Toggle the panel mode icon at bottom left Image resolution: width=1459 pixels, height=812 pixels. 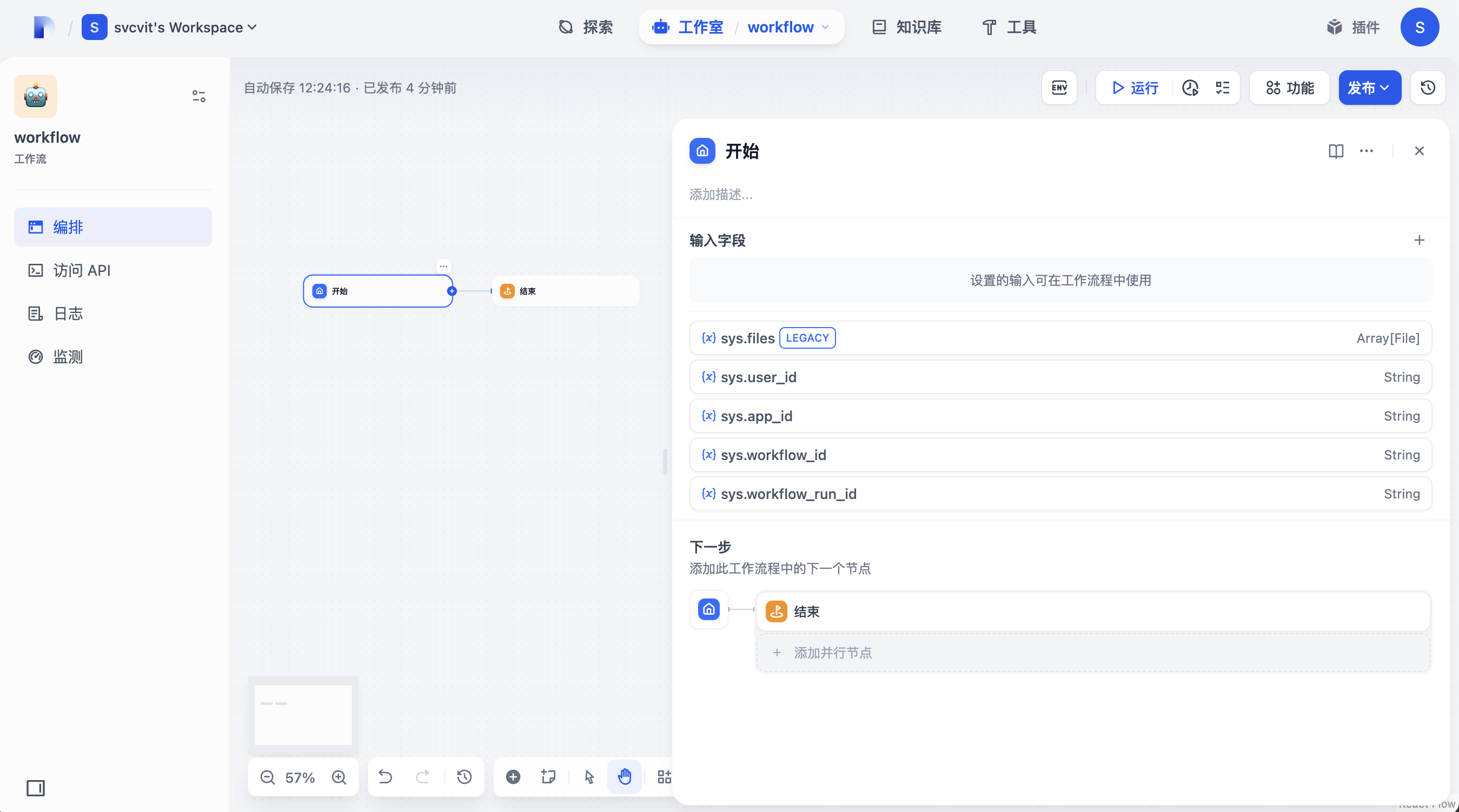tap(36, 788)
